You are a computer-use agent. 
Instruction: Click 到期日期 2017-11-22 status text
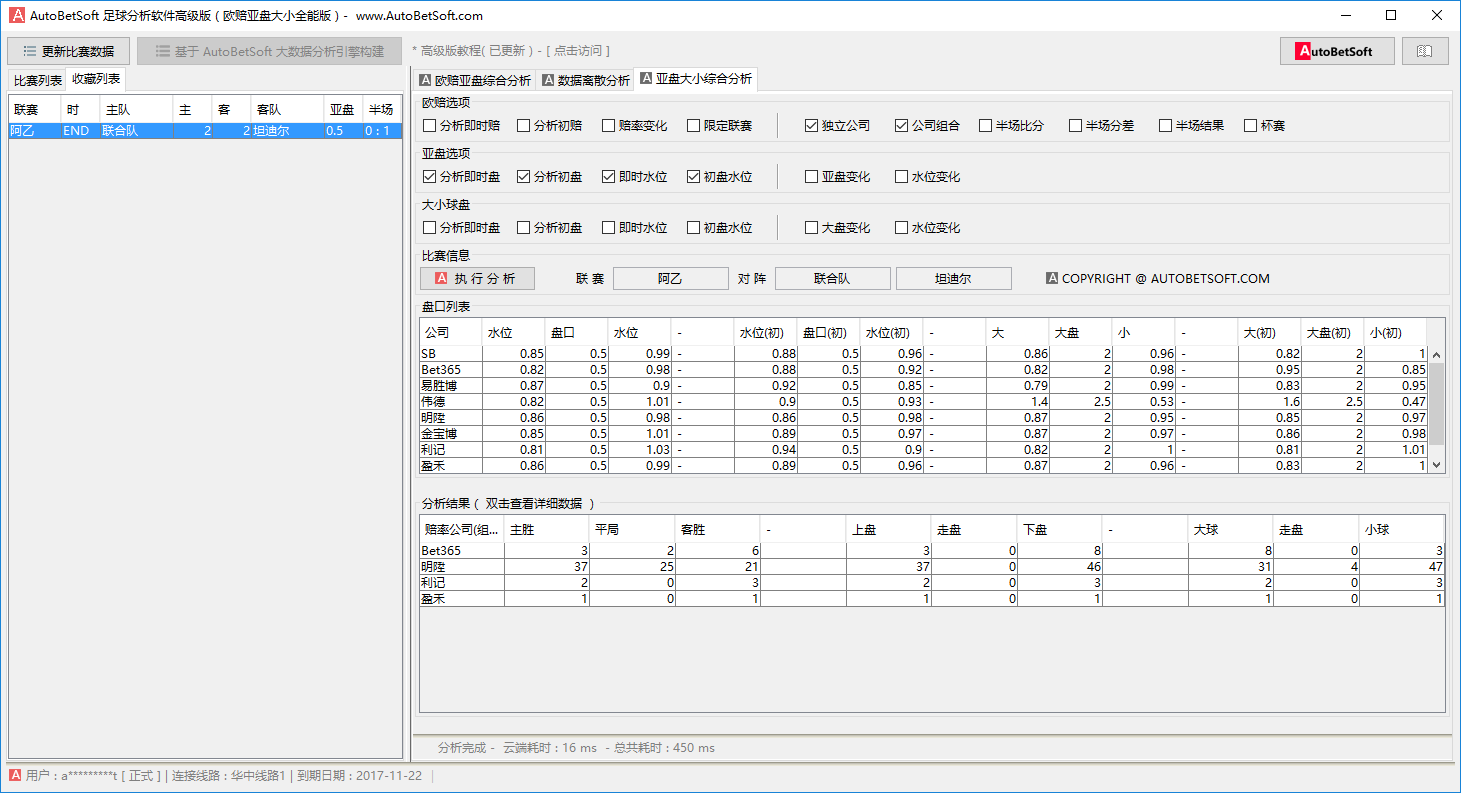pyautogui.click(x=360, y=775)
